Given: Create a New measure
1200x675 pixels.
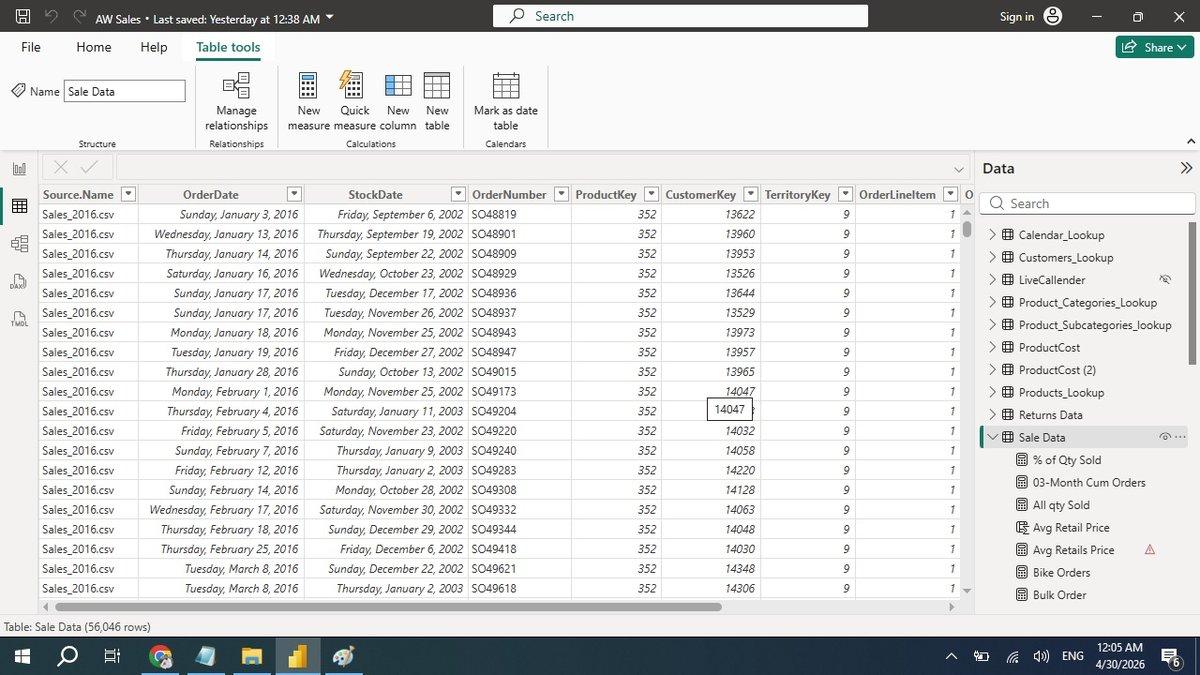Looking at the screenshot, I should (309, 102).
